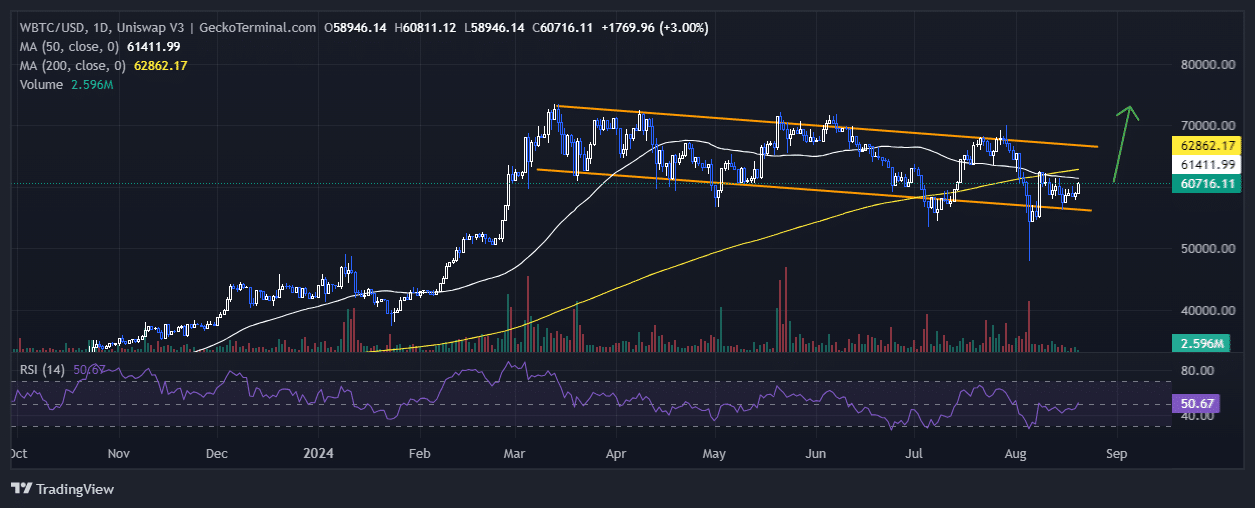Click the Aug label on the time axis
1255x508 pixels.
point(1017,453)
